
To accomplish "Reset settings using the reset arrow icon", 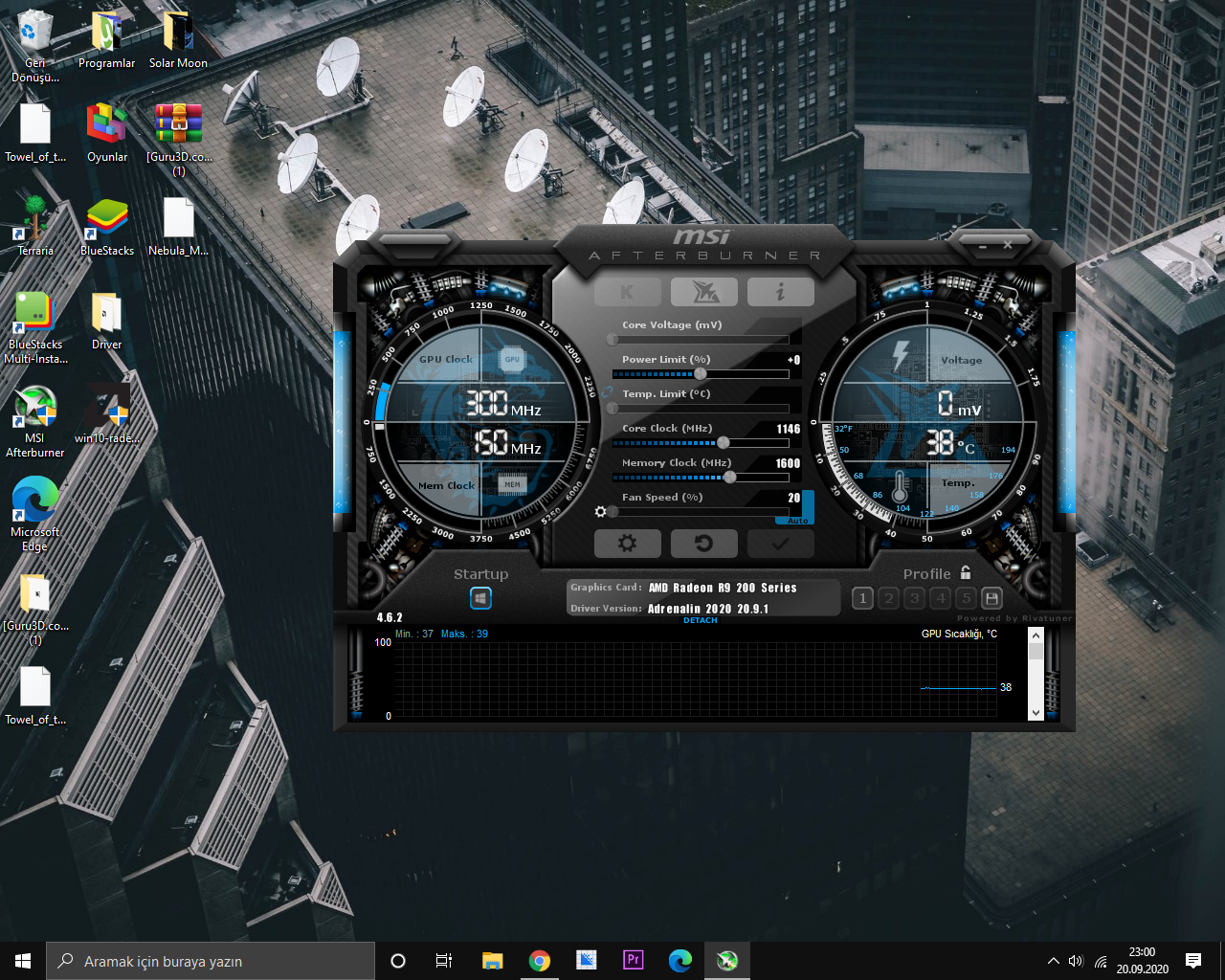I will click(704, 544).
